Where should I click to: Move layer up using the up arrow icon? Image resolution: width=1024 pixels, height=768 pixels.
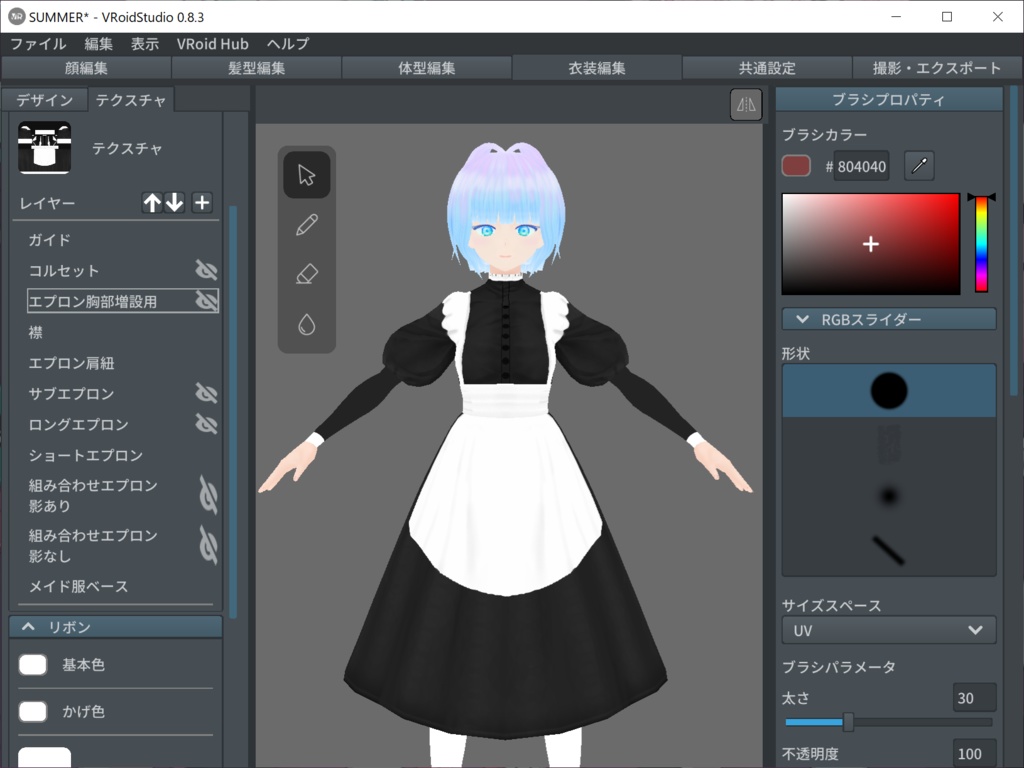(x=152, y=203)
